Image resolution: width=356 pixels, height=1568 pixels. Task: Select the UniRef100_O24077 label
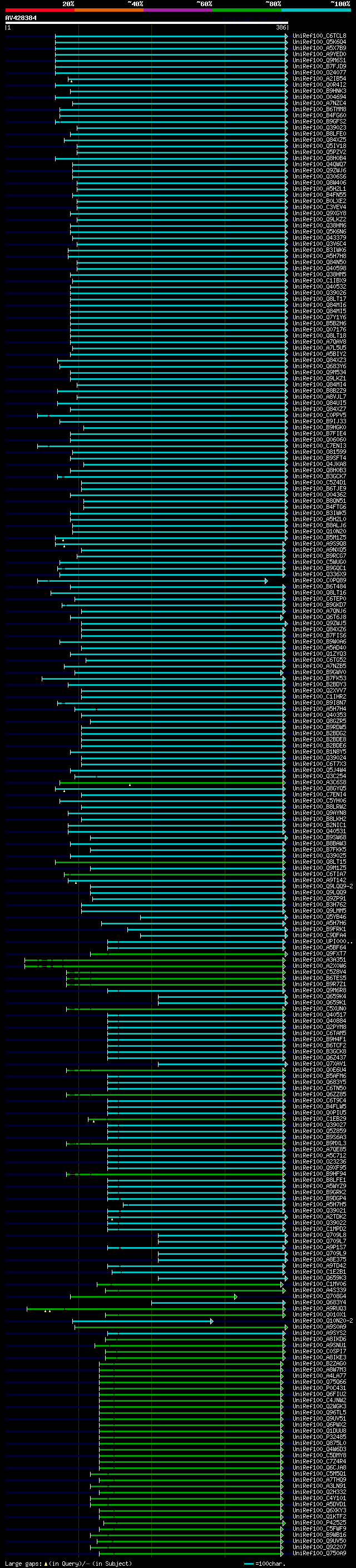tap(319, 72)
